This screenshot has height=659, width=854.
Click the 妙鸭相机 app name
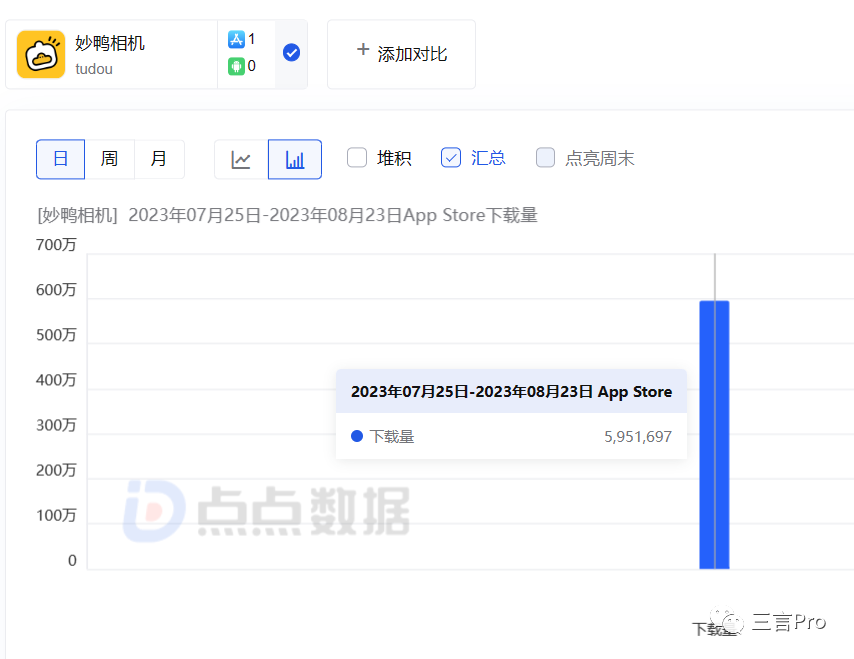tap(110, 43)
